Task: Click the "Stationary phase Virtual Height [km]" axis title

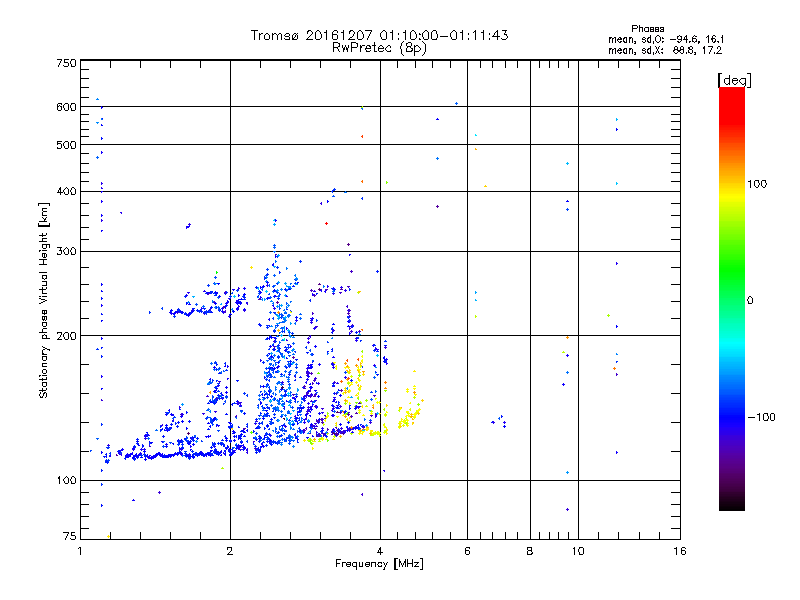Action: [44, 301]
